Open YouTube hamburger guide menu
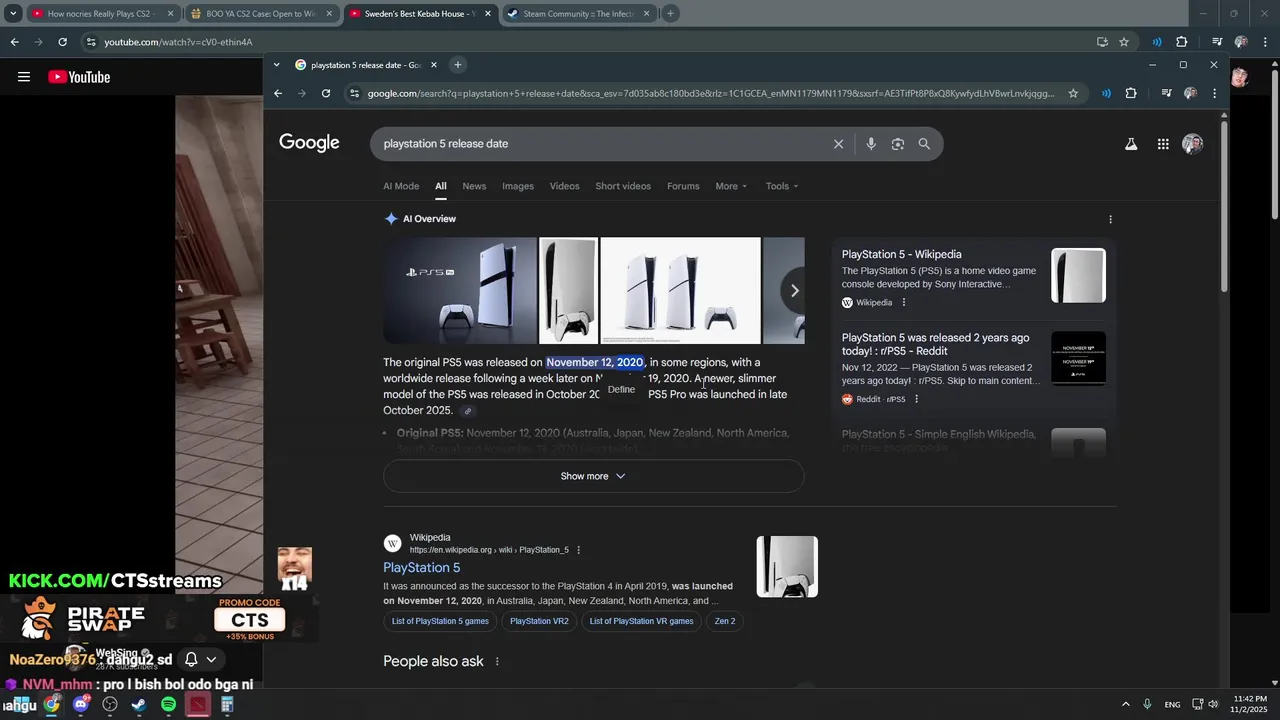Screen dimensions: 1280x720 click(24, 77)
